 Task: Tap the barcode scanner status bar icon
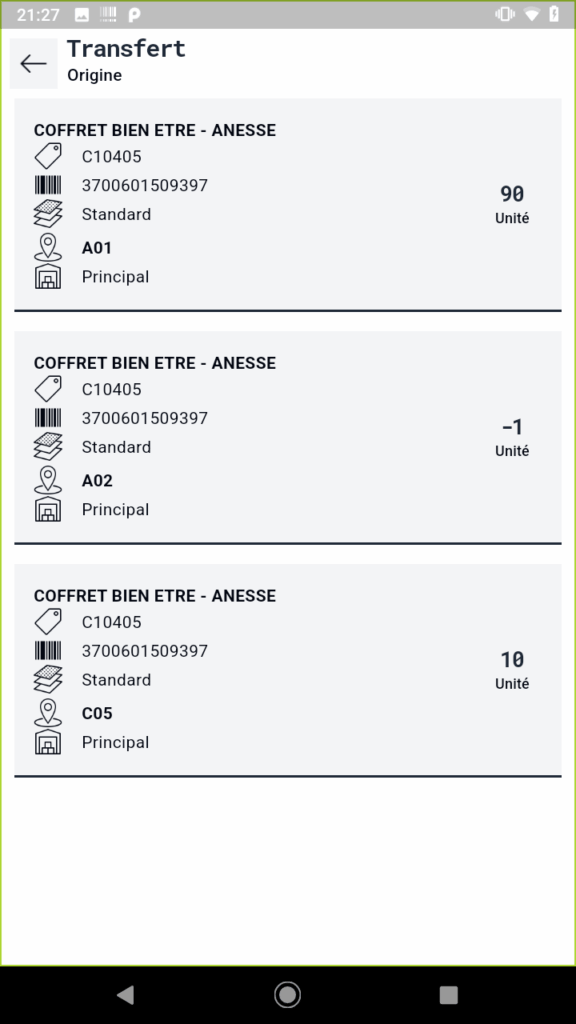click(108, 14)
